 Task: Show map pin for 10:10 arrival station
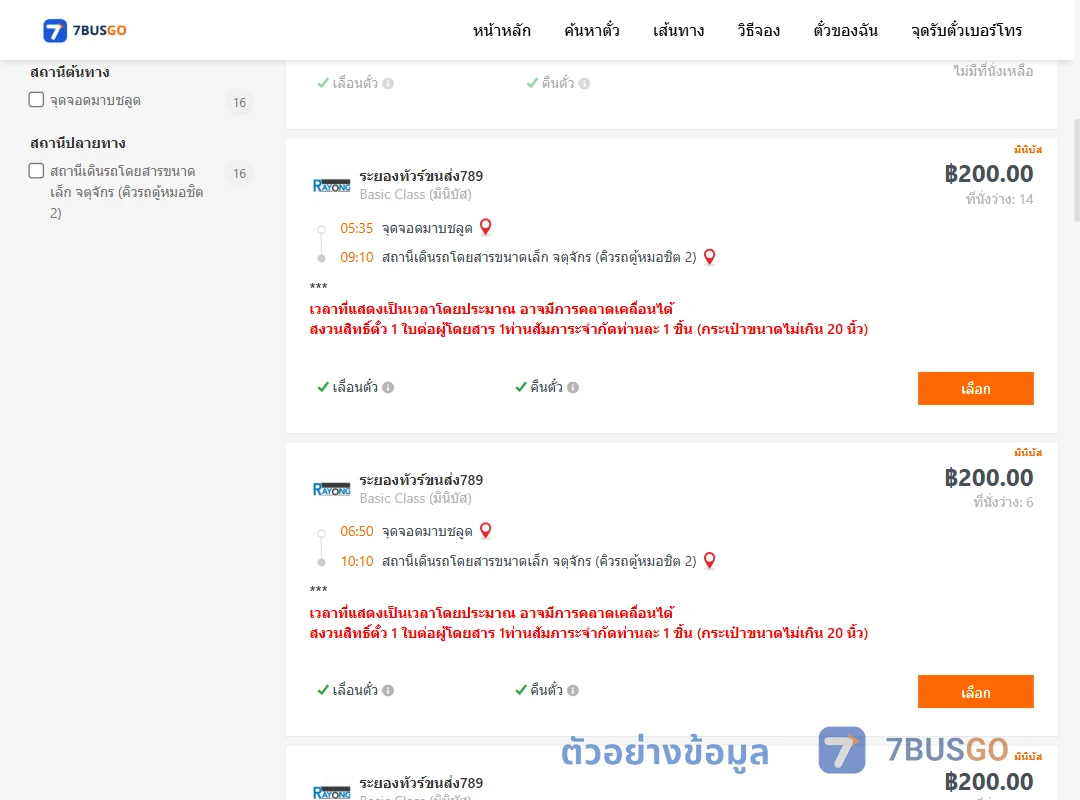tap(709, 560)
